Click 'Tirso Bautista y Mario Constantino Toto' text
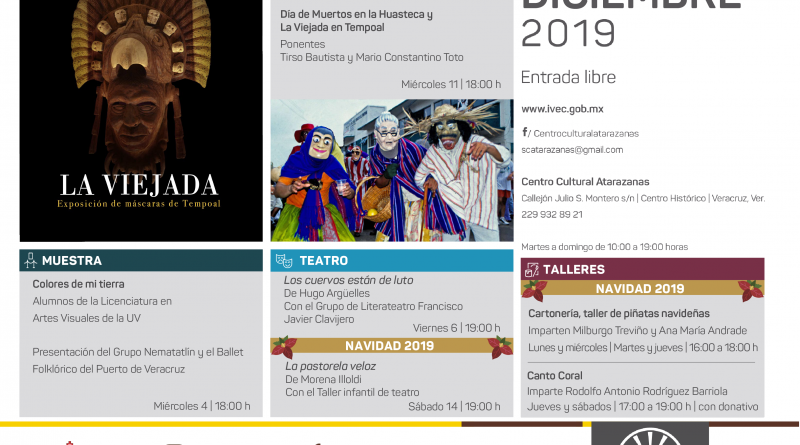Image resolution: width=800 pixels, height=445 pixels. (371, 57)
